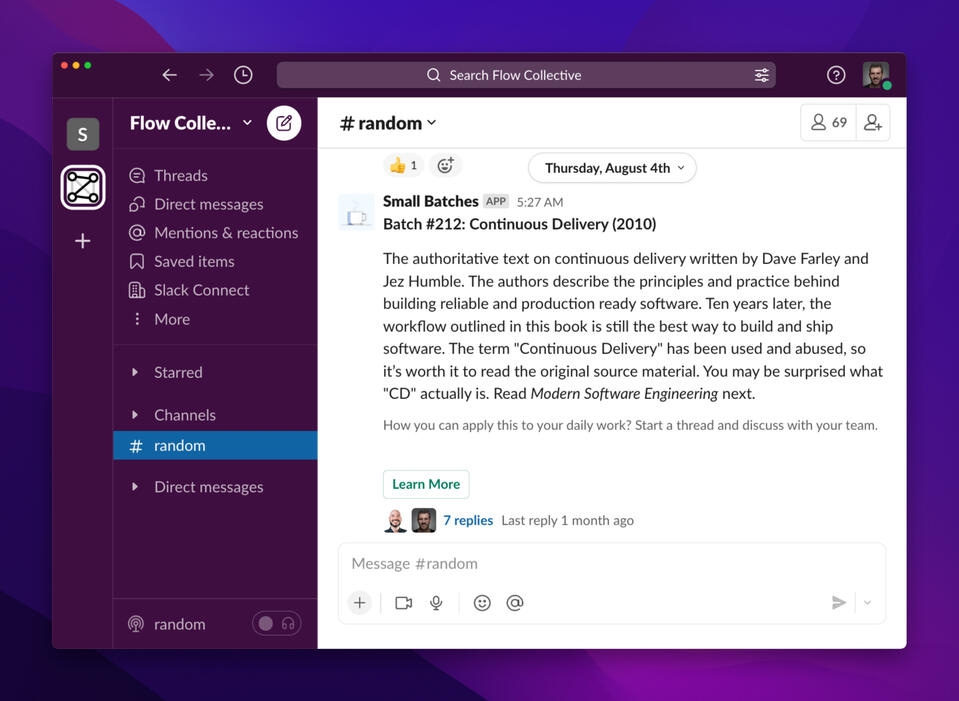This screenshot has height=701, width=959.
Task: Open the user profile avatar
Action: point(876,75)
